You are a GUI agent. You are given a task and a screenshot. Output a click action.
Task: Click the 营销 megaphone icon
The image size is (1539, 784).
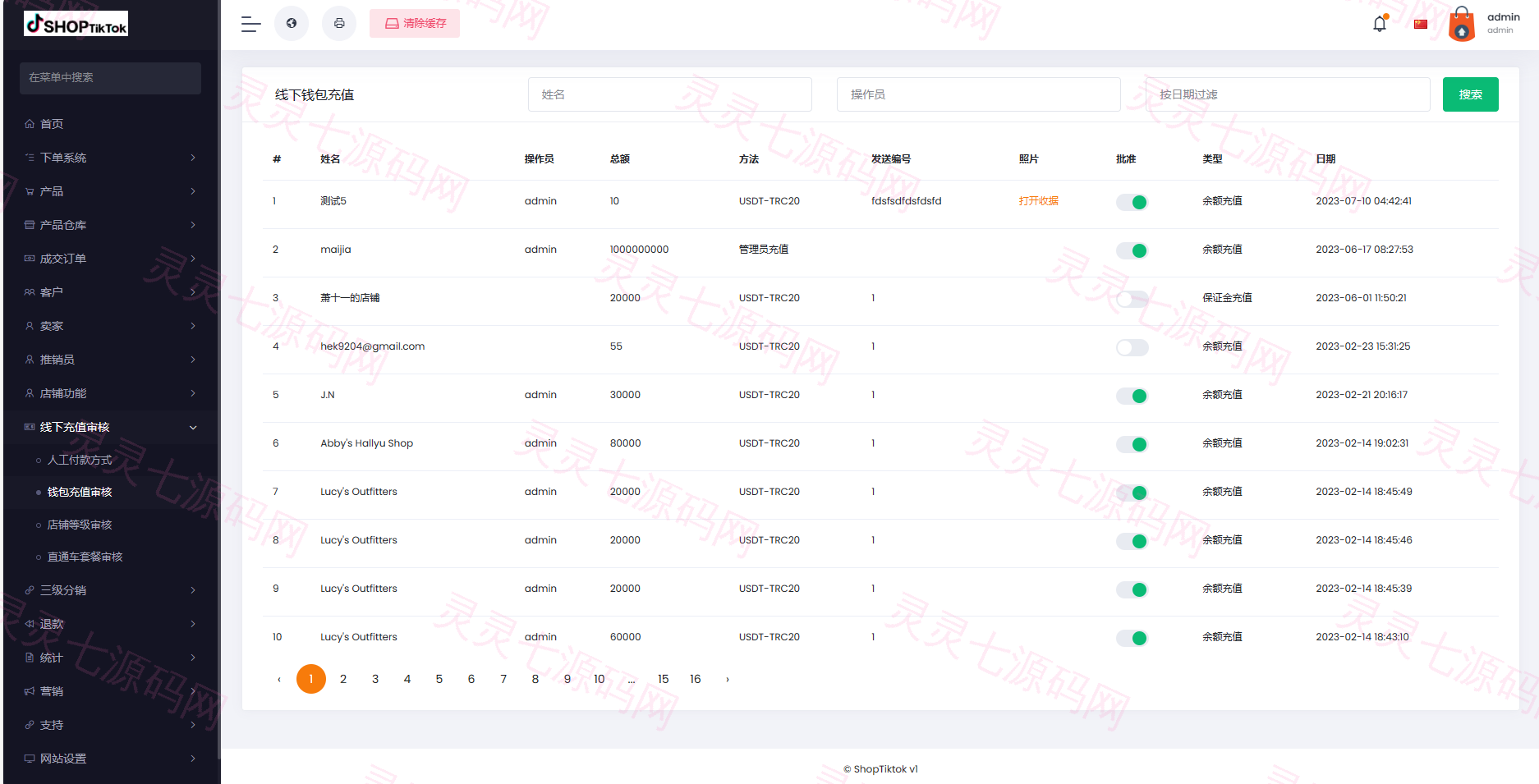[x=30, y=691]
